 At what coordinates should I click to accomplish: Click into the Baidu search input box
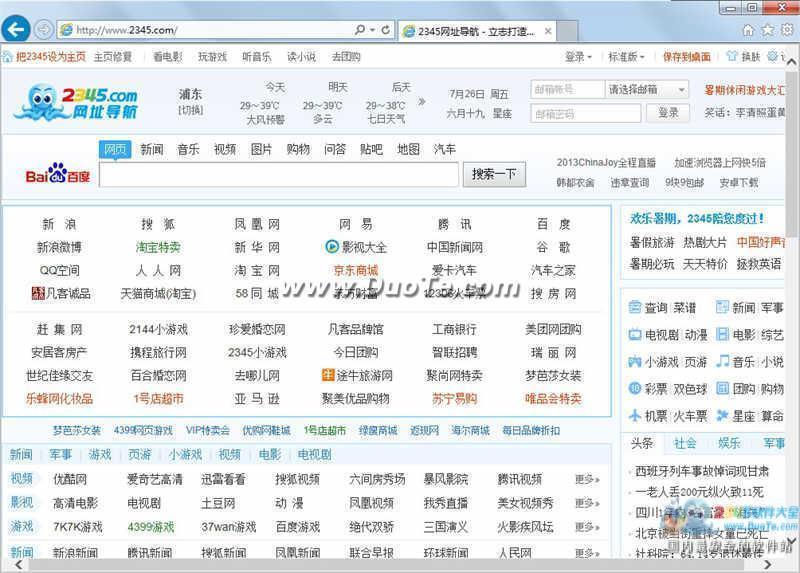coord(279,175)
